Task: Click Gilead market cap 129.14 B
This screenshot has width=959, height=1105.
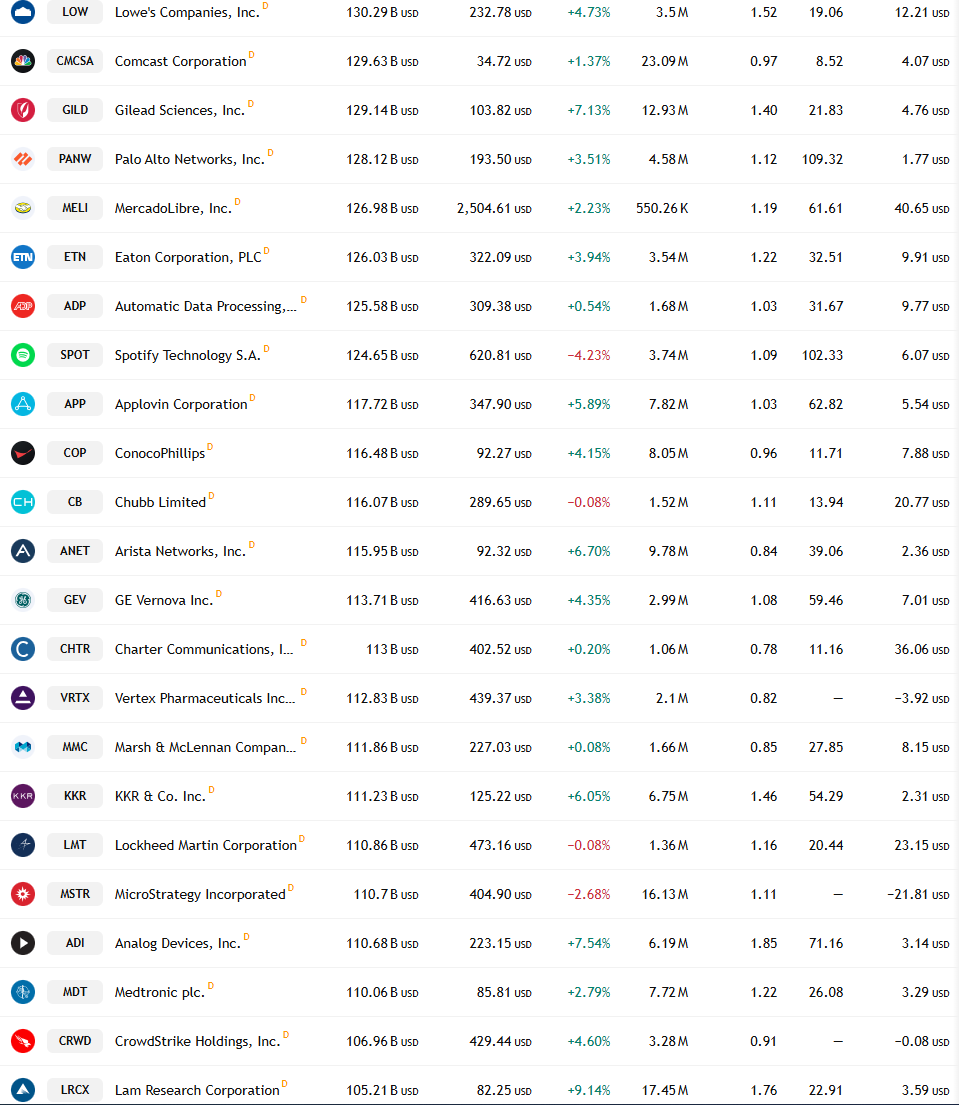Action: tap(382, 110)
